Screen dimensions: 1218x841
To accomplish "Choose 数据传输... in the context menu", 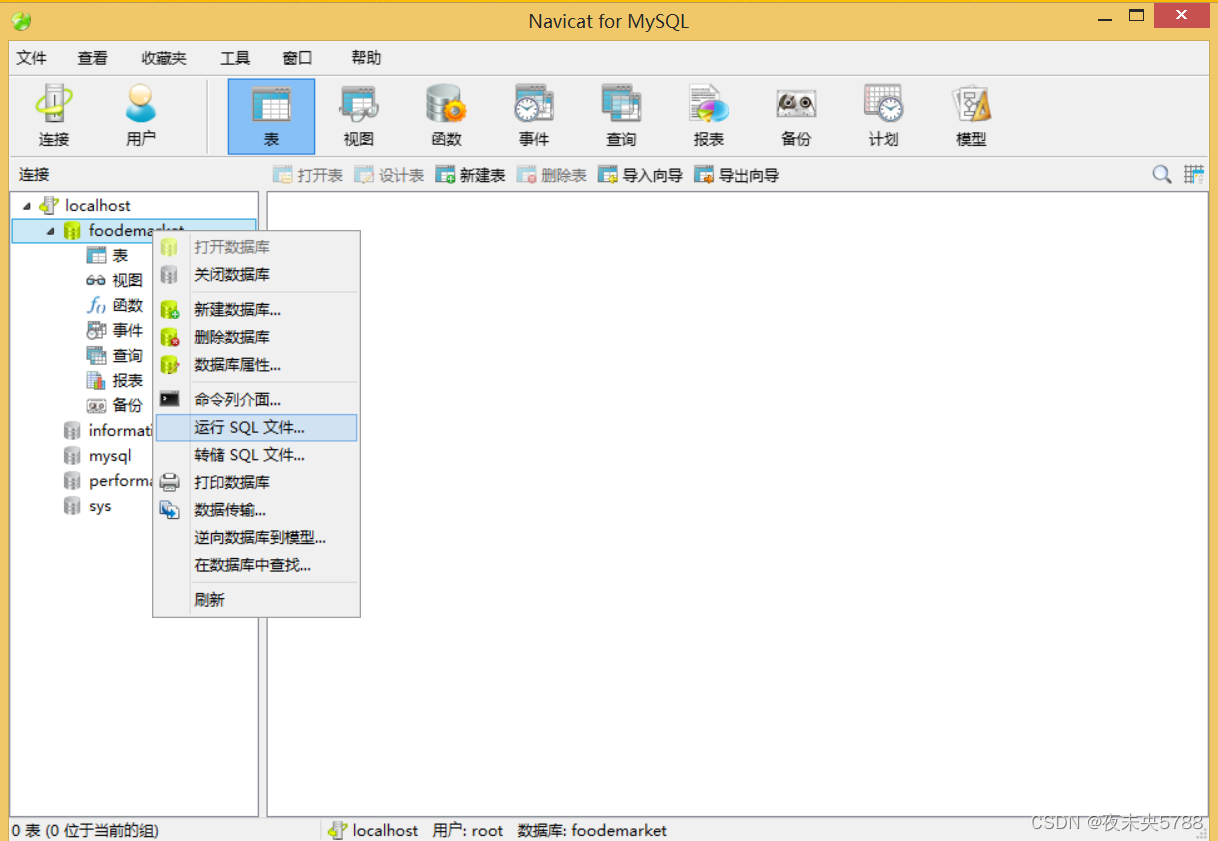I will pyautogui.click(x=256, y=510).
